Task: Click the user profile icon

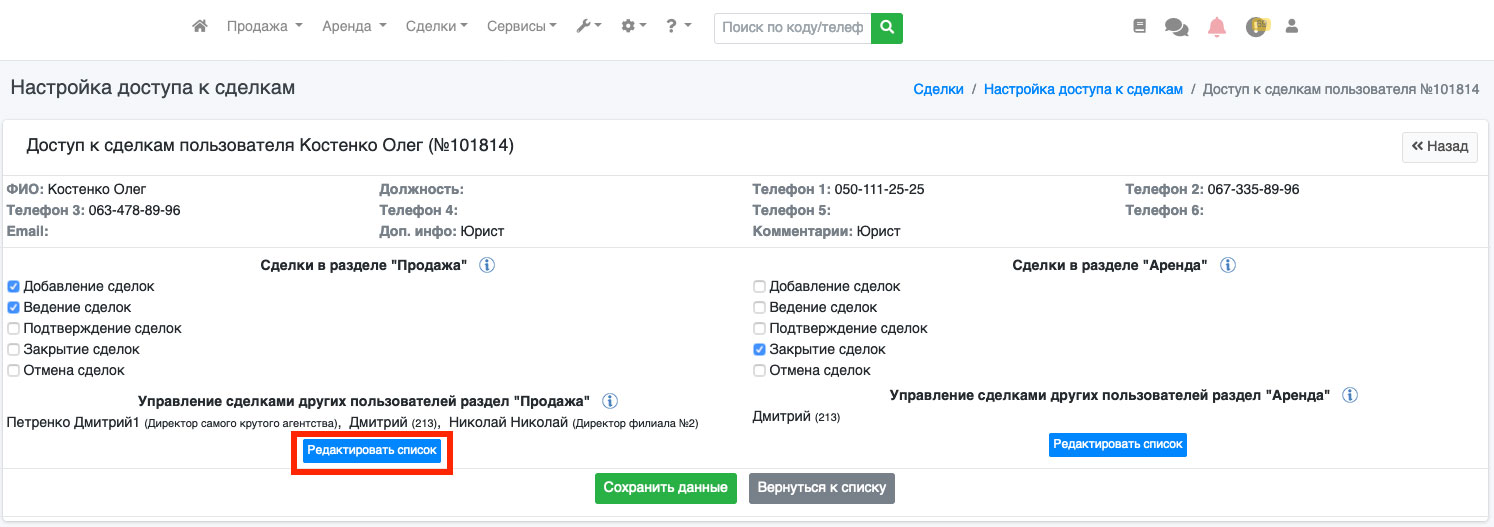Action: [1291, 28]
